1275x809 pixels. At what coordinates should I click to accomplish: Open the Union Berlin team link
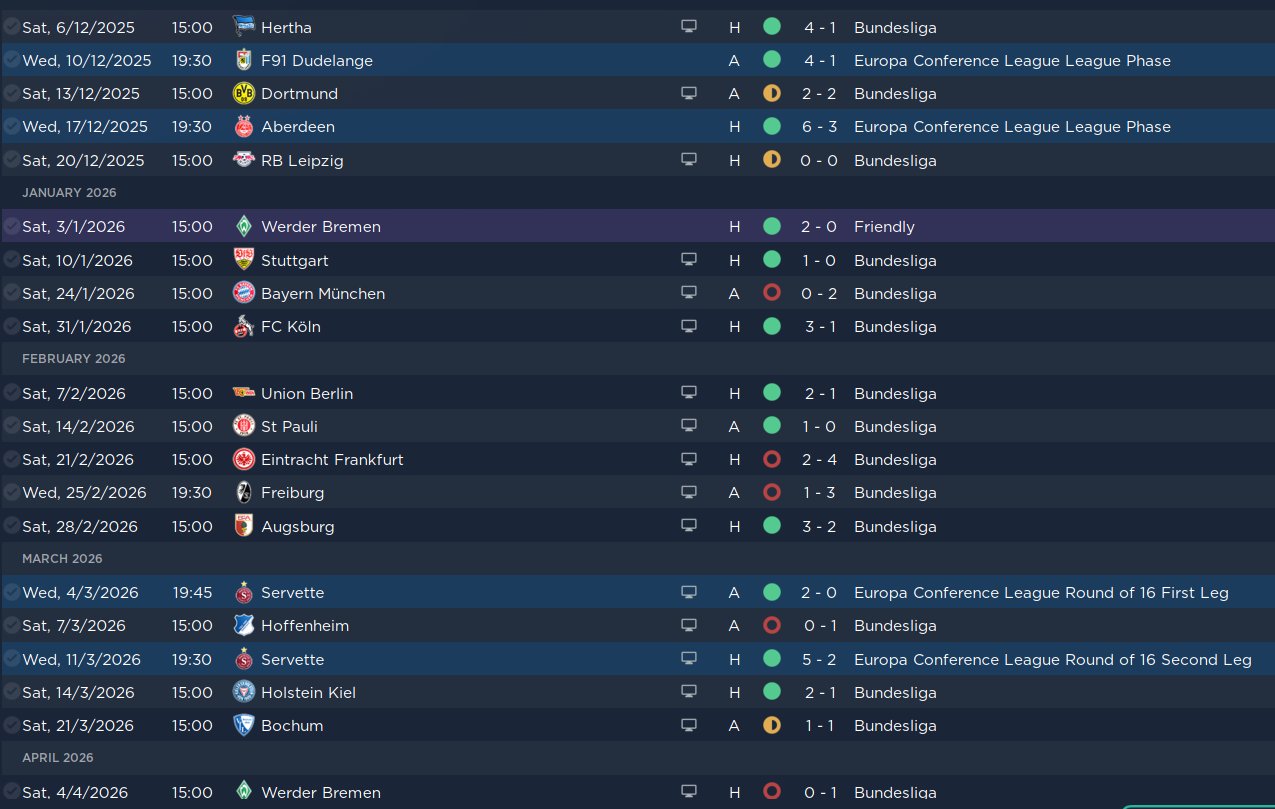[x=306, y=393]
